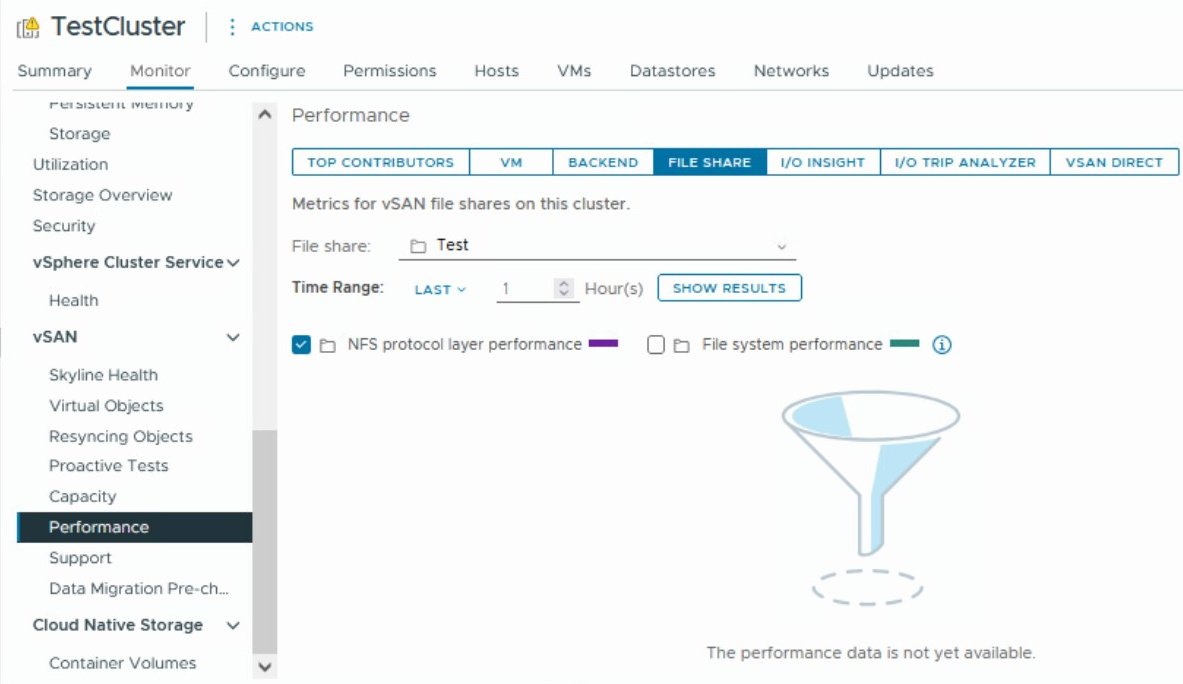Open the Time Range LAST dropdown
1183x684 pixels.
(x=440, y=289)
